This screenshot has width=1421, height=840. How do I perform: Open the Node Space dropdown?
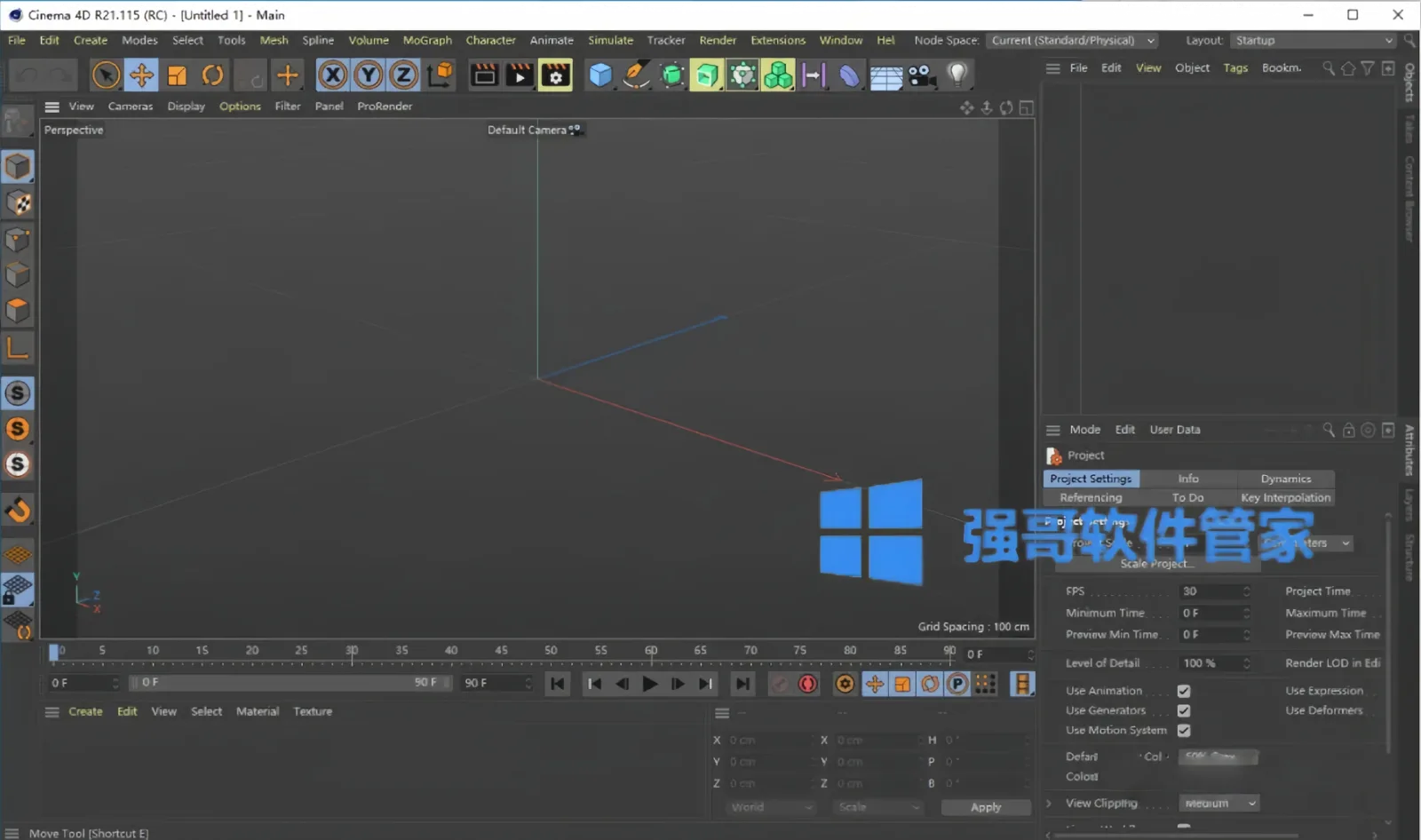pos(1073,41)
